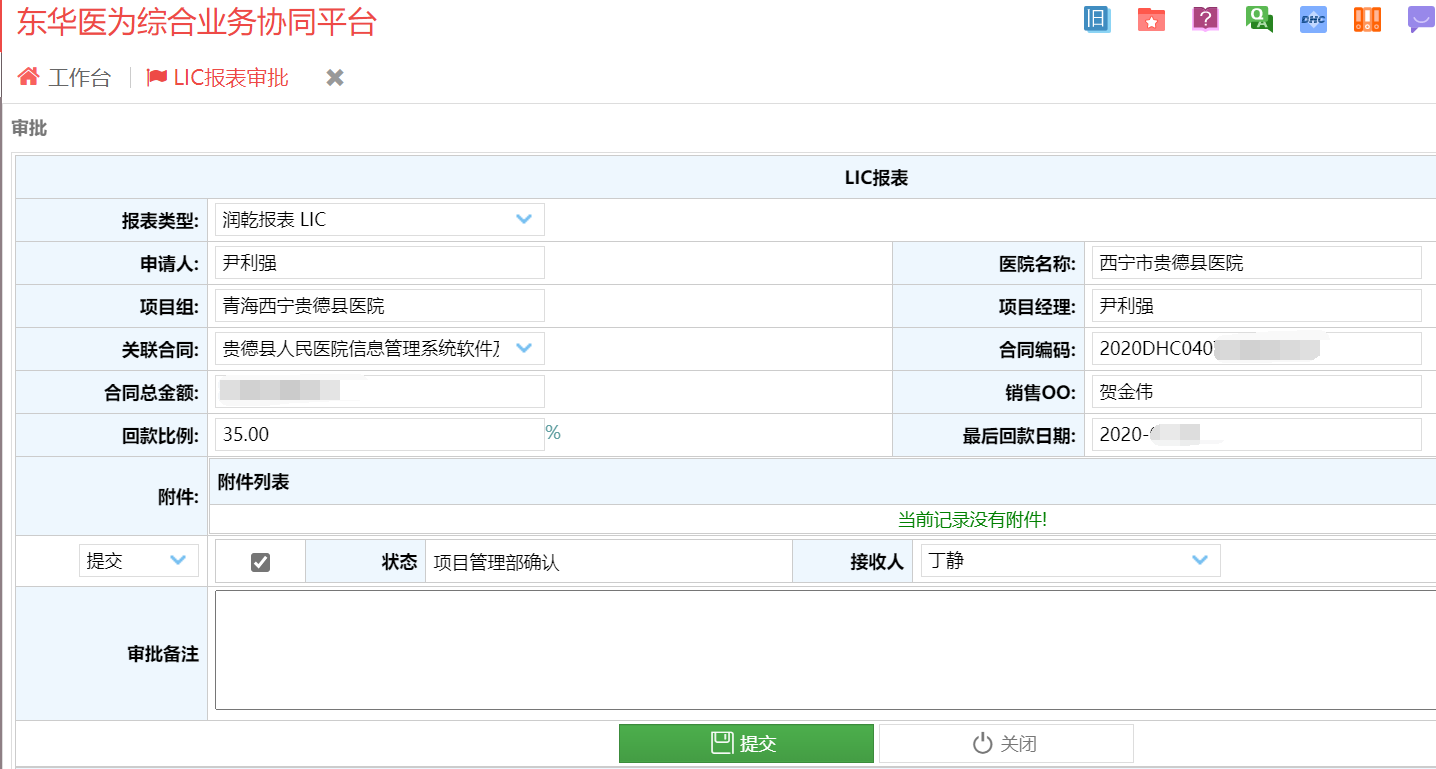Click the 销售OO field with 贺金伟
1436x769 pixels.
pos(1256,392)
